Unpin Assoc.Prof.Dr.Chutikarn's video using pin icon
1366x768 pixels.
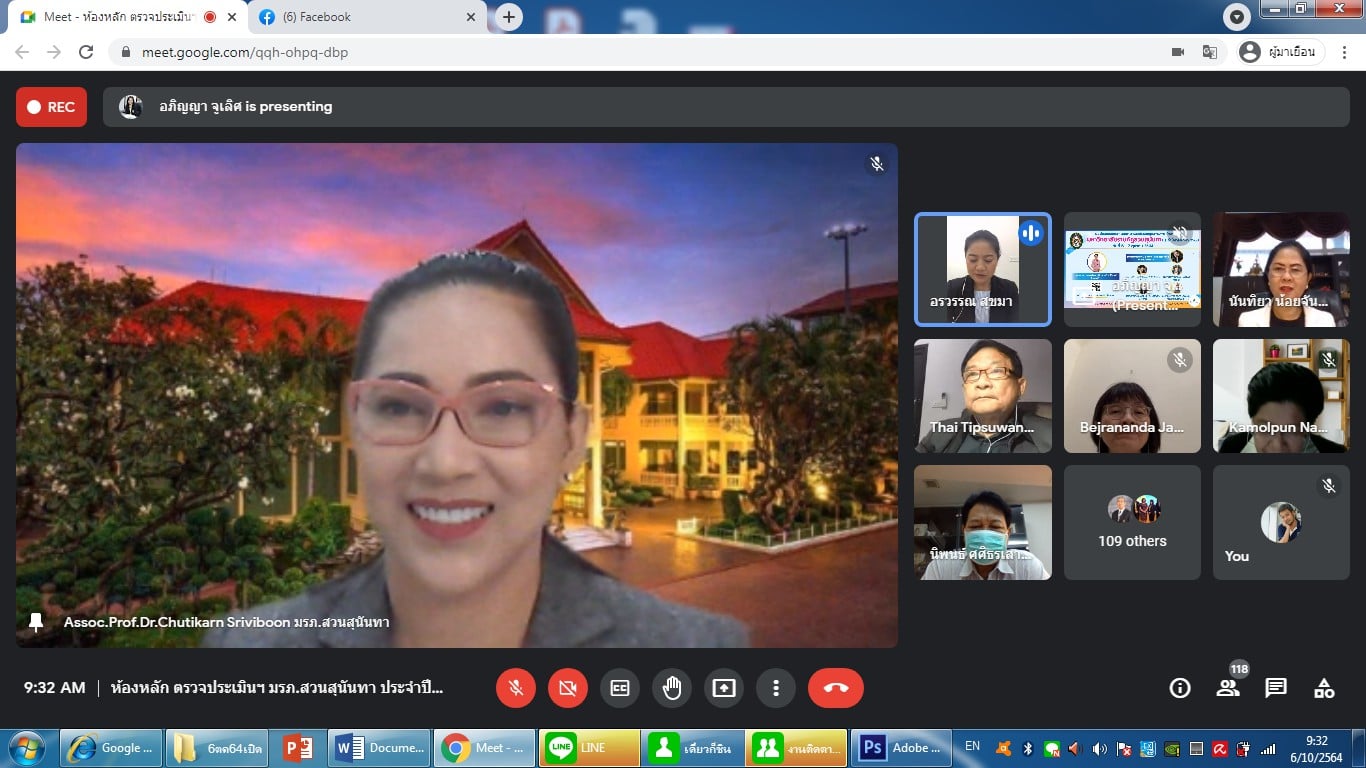coord(37,622)
